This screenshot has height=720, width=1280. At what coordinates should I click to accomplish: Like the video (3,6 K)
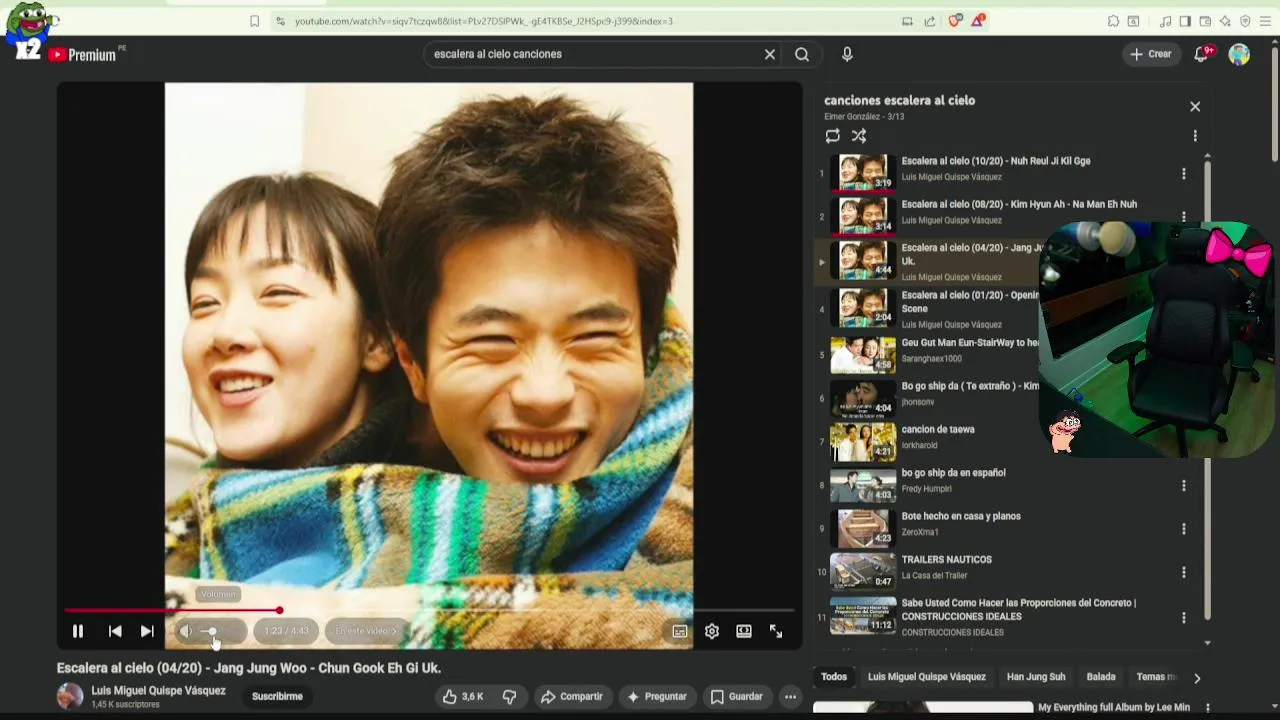463,696
